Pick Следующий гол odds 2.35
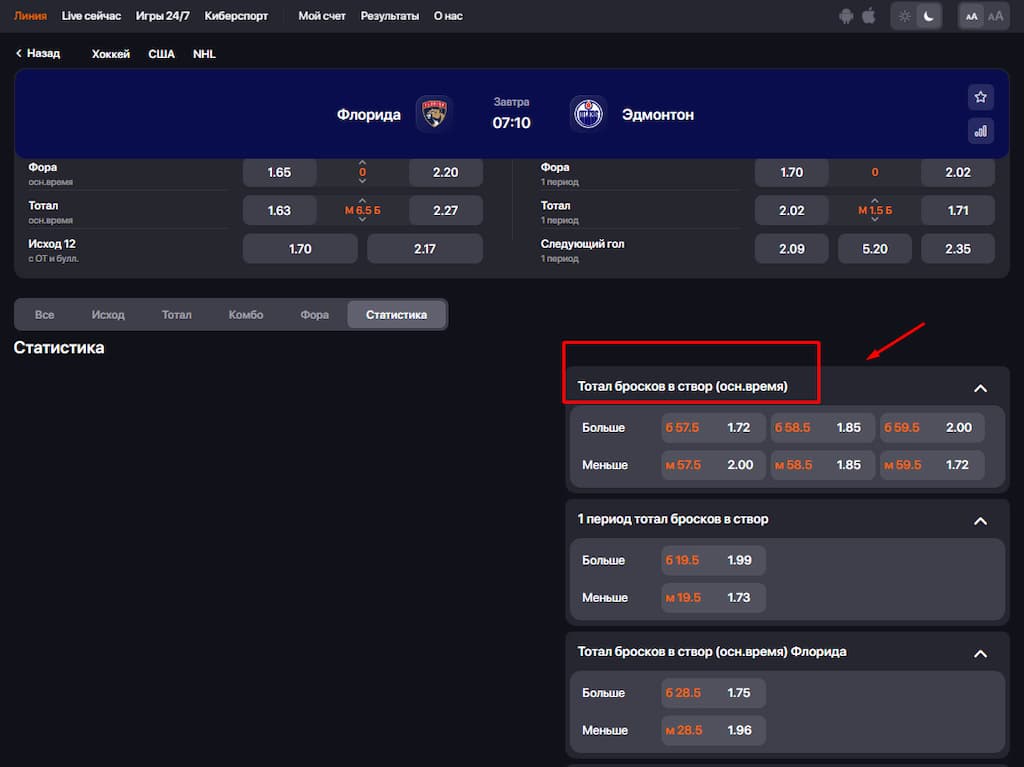Image resolution: width=1024 pixels, height=767 pixels. click(x=958, y=249)
